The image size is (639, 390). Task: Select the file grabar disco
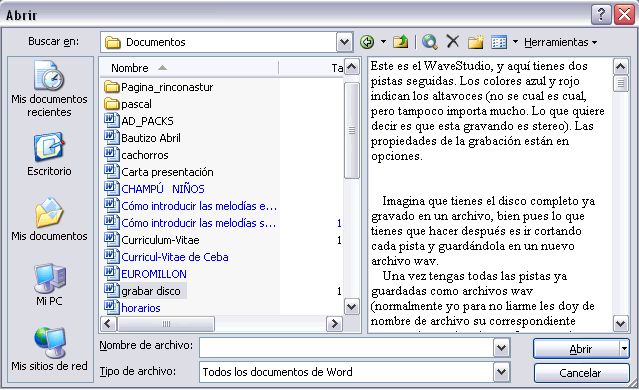(151, 291)
